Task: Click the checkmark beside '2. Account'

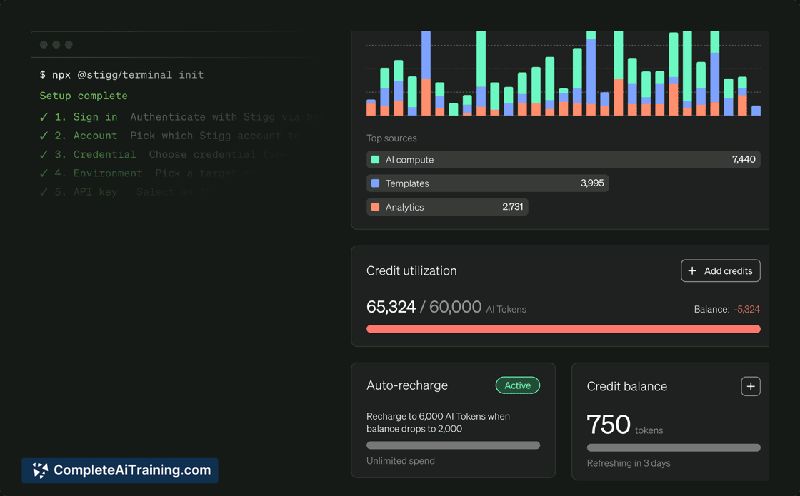Action: pyautogui.click(x=44, y=136)
